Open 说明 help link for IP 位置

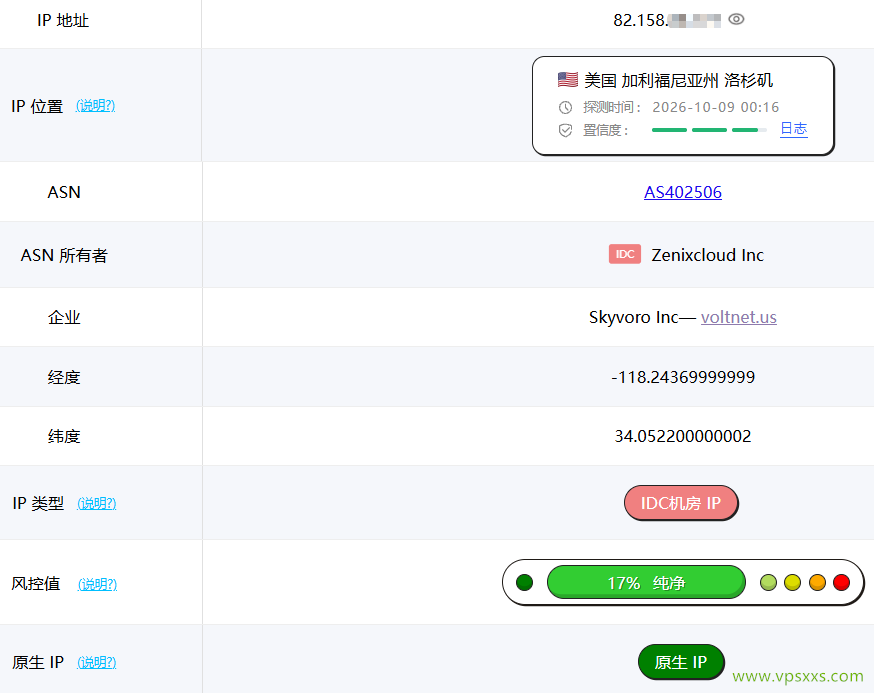(x=95, y=105)
